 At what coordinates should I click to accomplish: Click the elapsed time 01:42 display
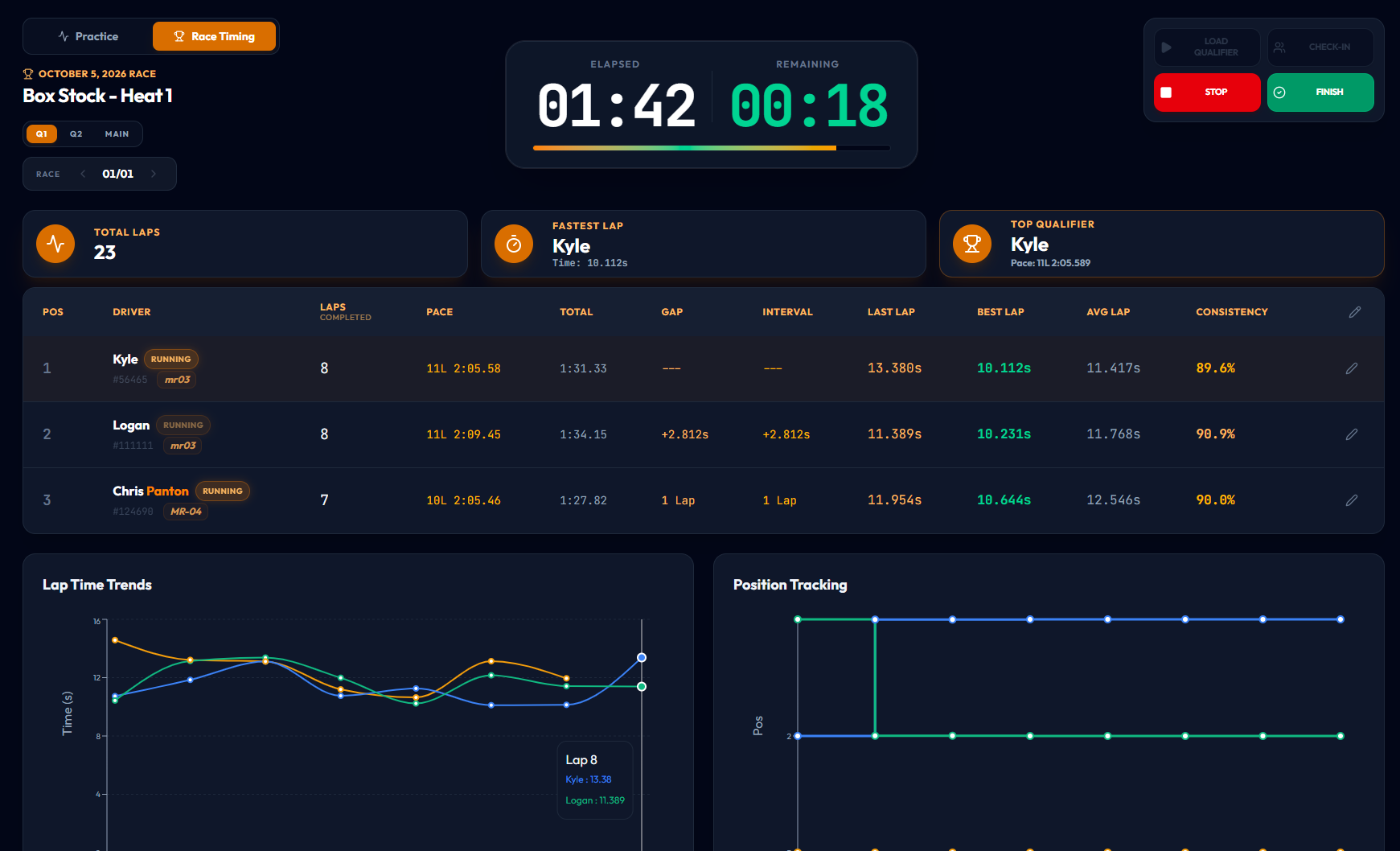pos(616,106)
